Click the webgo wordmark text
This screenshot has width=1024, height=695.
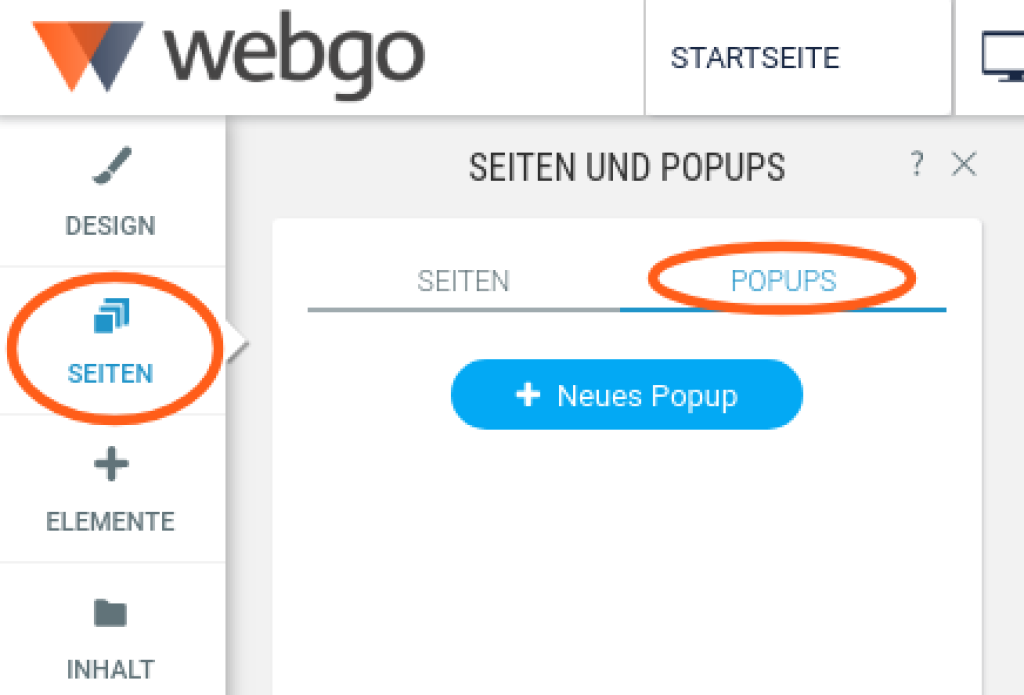click(x=295, y=57)
